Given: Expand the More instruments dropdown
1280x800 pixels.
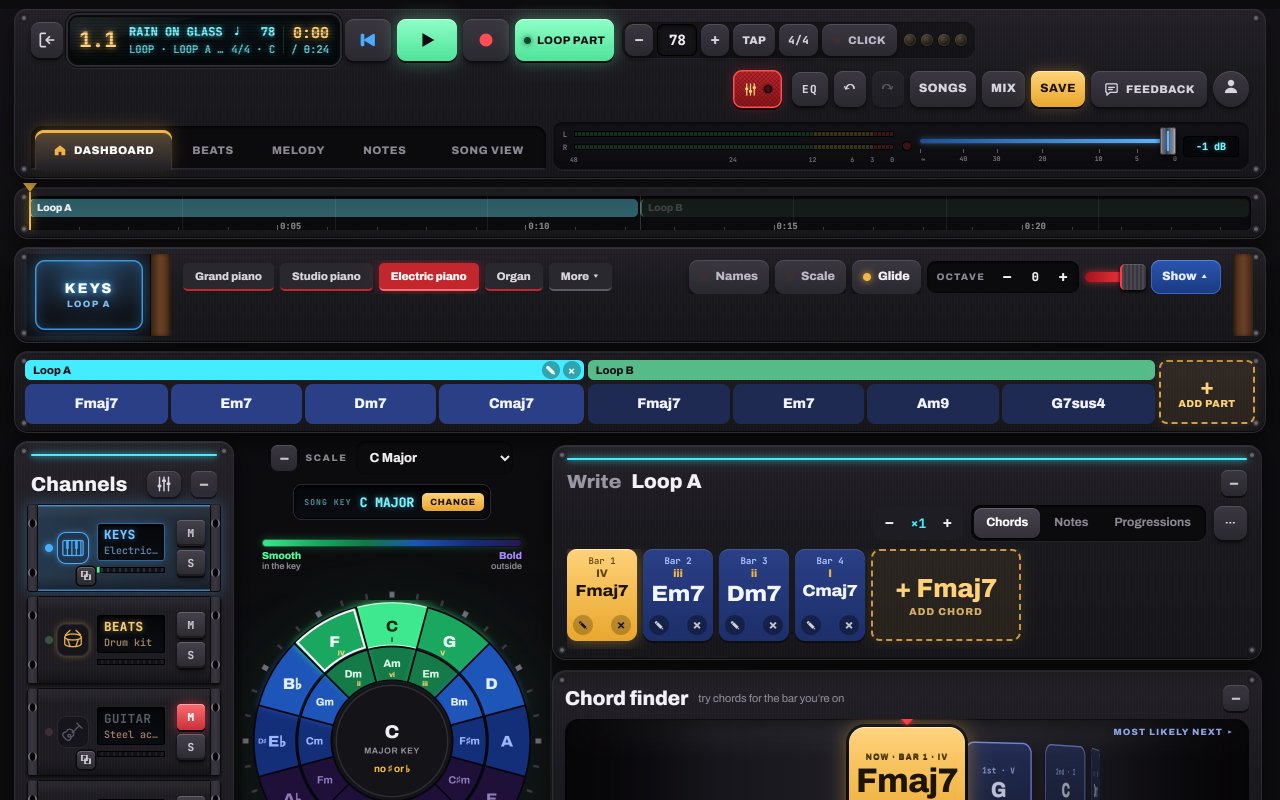Looking at the screenshot, I should [x=580, y=276].
